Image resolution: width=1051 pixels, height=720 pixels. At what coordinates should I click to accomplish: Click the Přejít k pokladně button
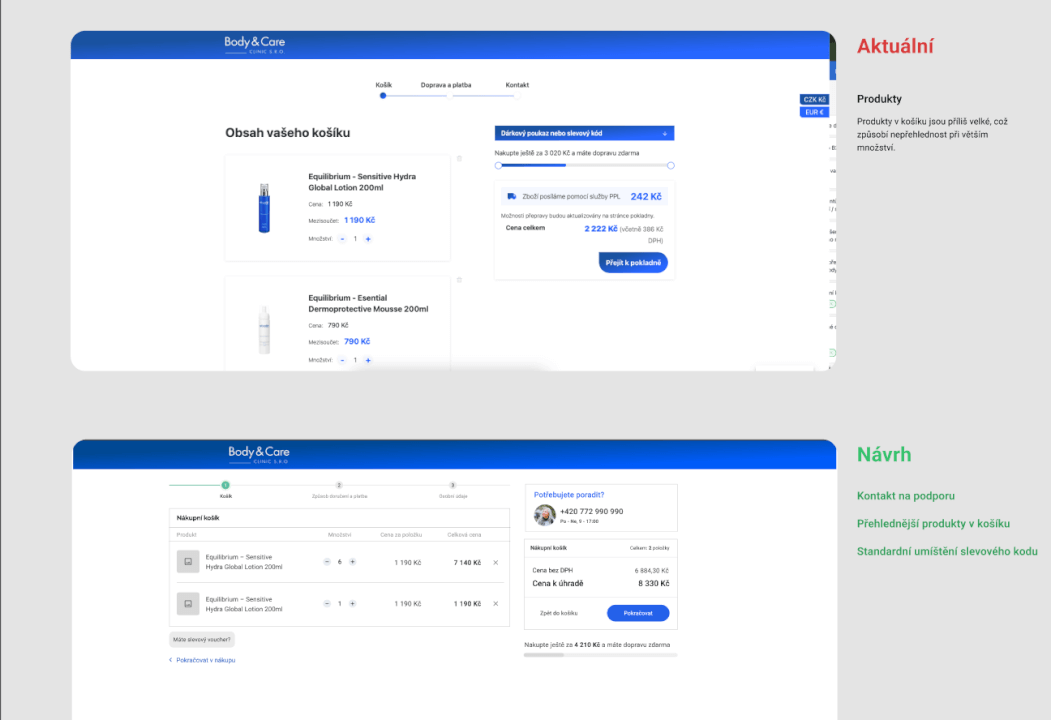[x=633, y=262]
